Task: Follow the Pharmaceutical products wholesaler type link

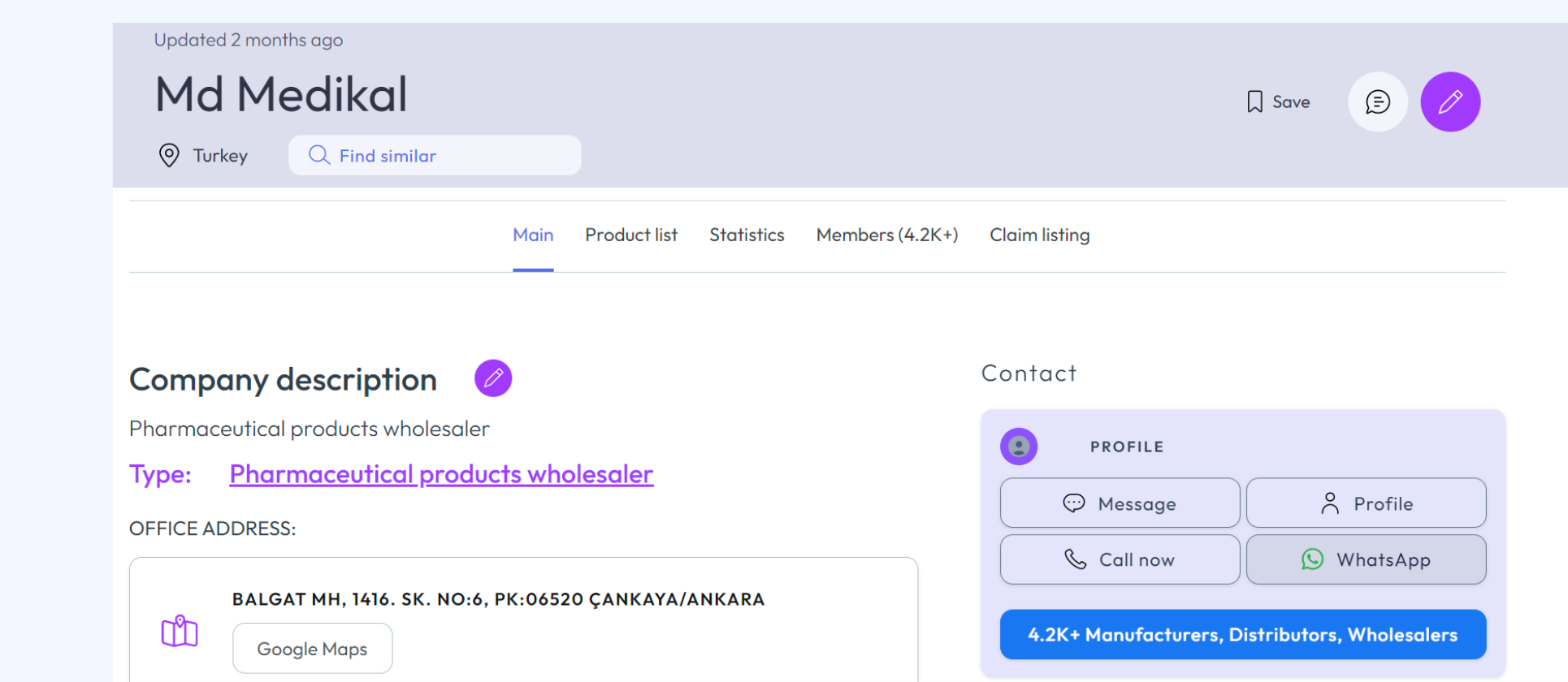Action: [441, 474]
